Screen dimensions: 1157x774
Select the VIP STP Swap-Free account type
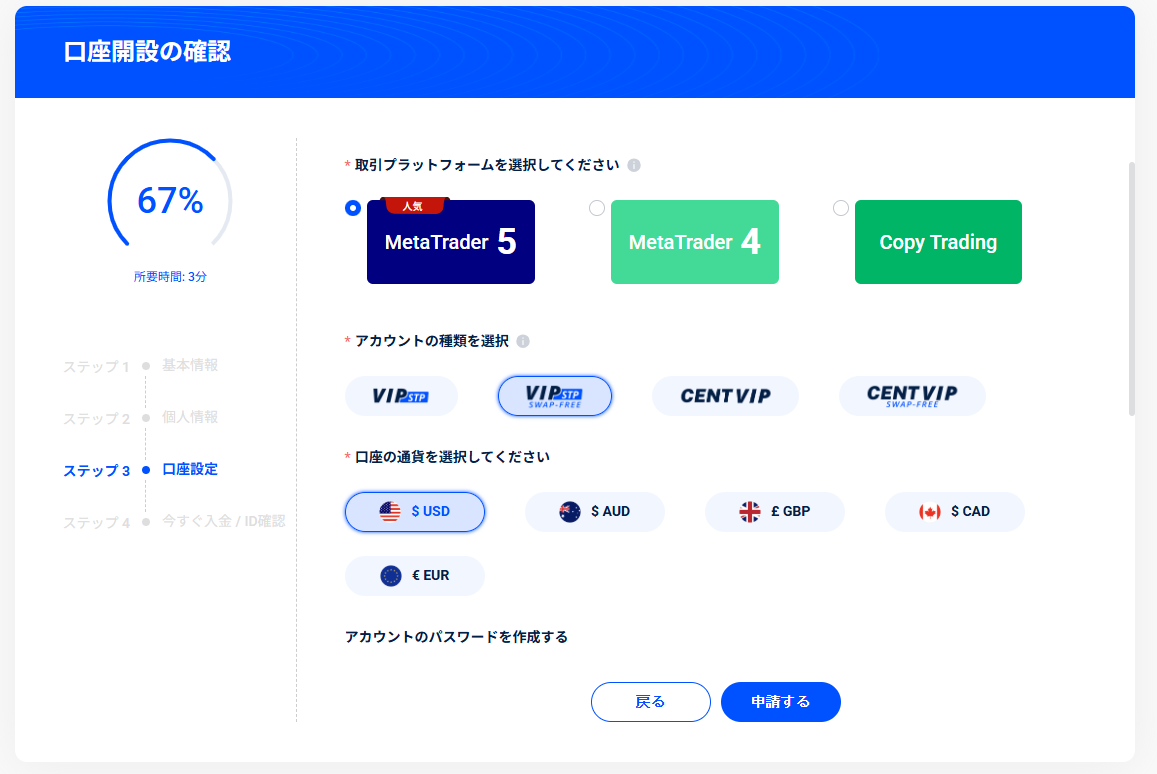click(555, 396)
